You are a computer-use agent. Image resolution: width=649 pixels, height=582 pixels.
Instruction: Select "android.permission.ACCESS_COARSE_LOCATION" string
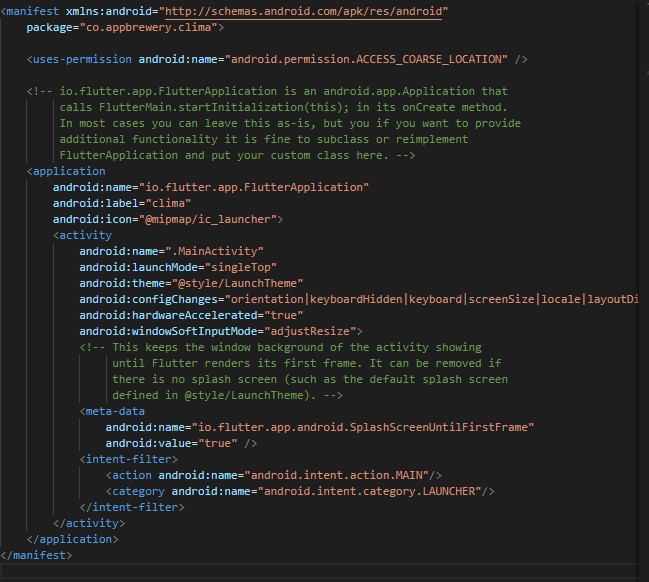click(x=366, y=59)
